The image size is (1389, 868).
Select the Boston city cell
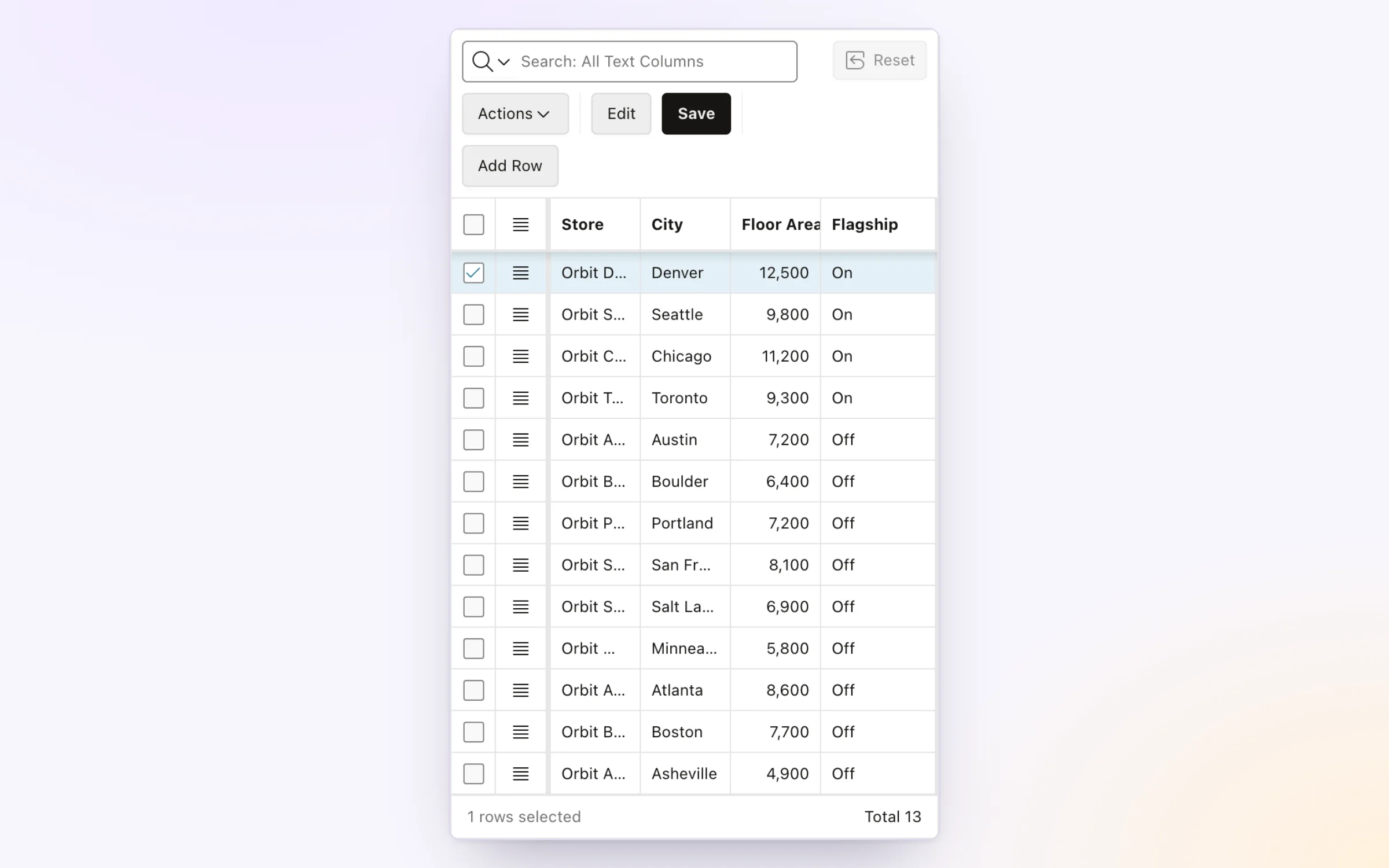pyautogui.click(x=685, y=731)
